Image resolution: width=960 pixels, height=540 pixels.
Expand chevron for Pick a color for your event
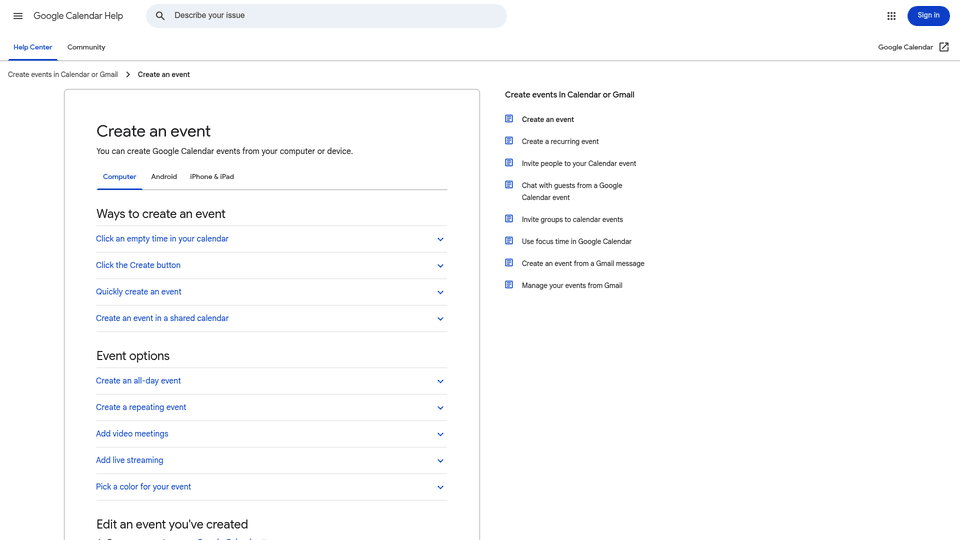point(440,487)
